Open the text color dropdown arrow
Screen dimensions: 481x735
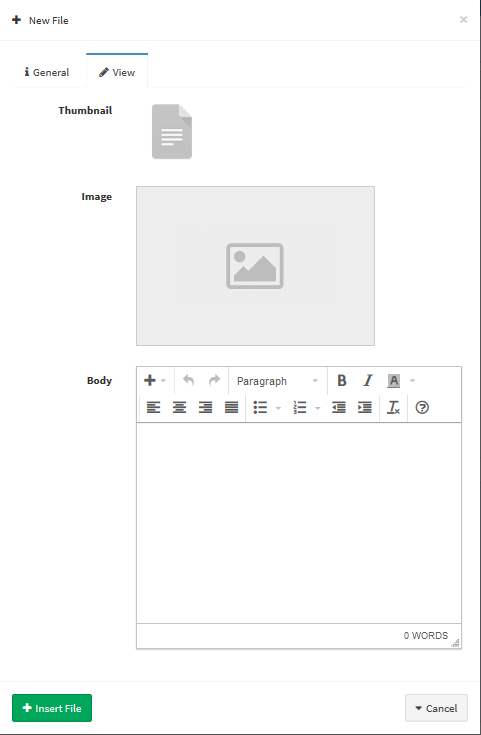point(413,381)
